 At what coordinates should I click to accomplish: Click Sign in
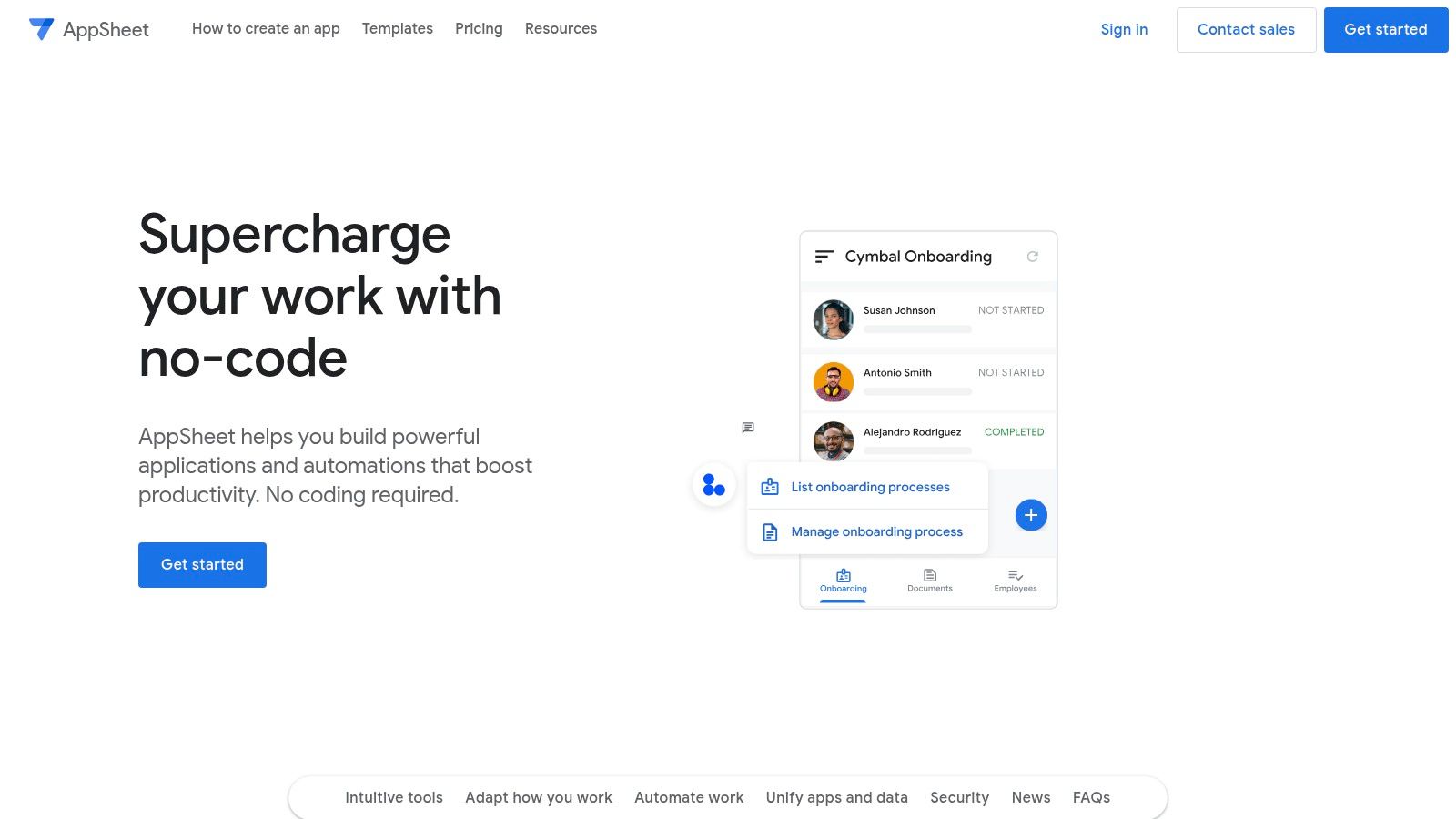pyautogui.click(x=1124, y=29)
